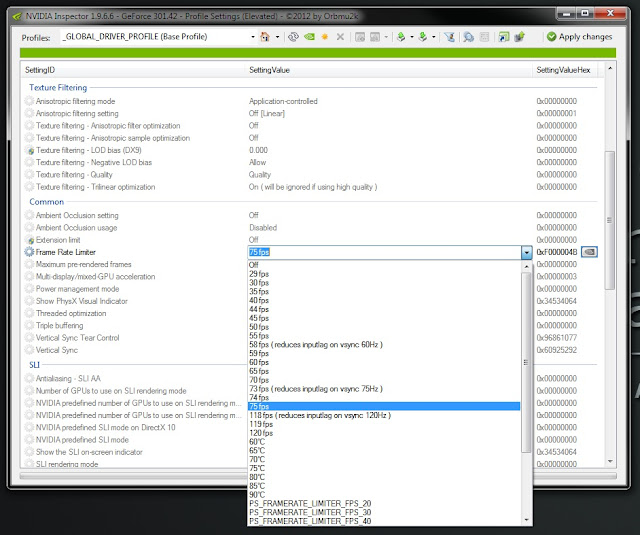The width and height of the screenshot is (640, 535).
Task: Select 30 fps from the dropdown list
Action: click(x=384, y=283)
